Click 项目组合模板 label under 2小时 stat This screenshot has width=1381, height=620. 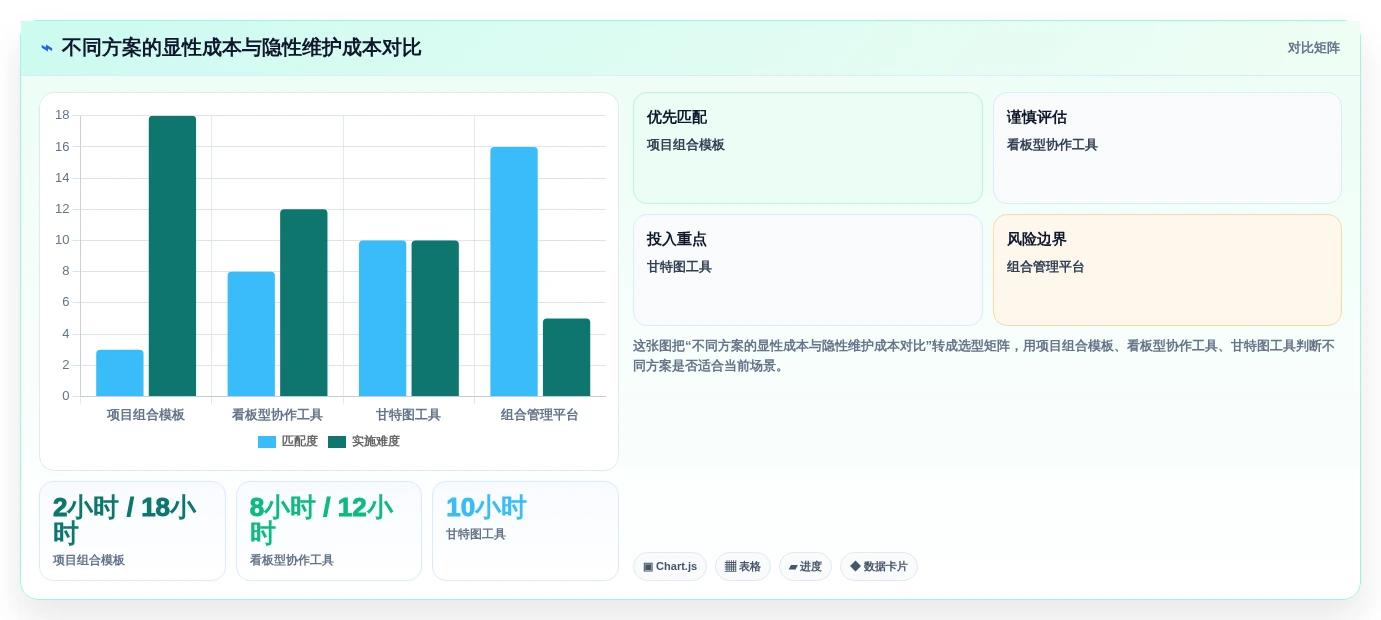(89, 561)
